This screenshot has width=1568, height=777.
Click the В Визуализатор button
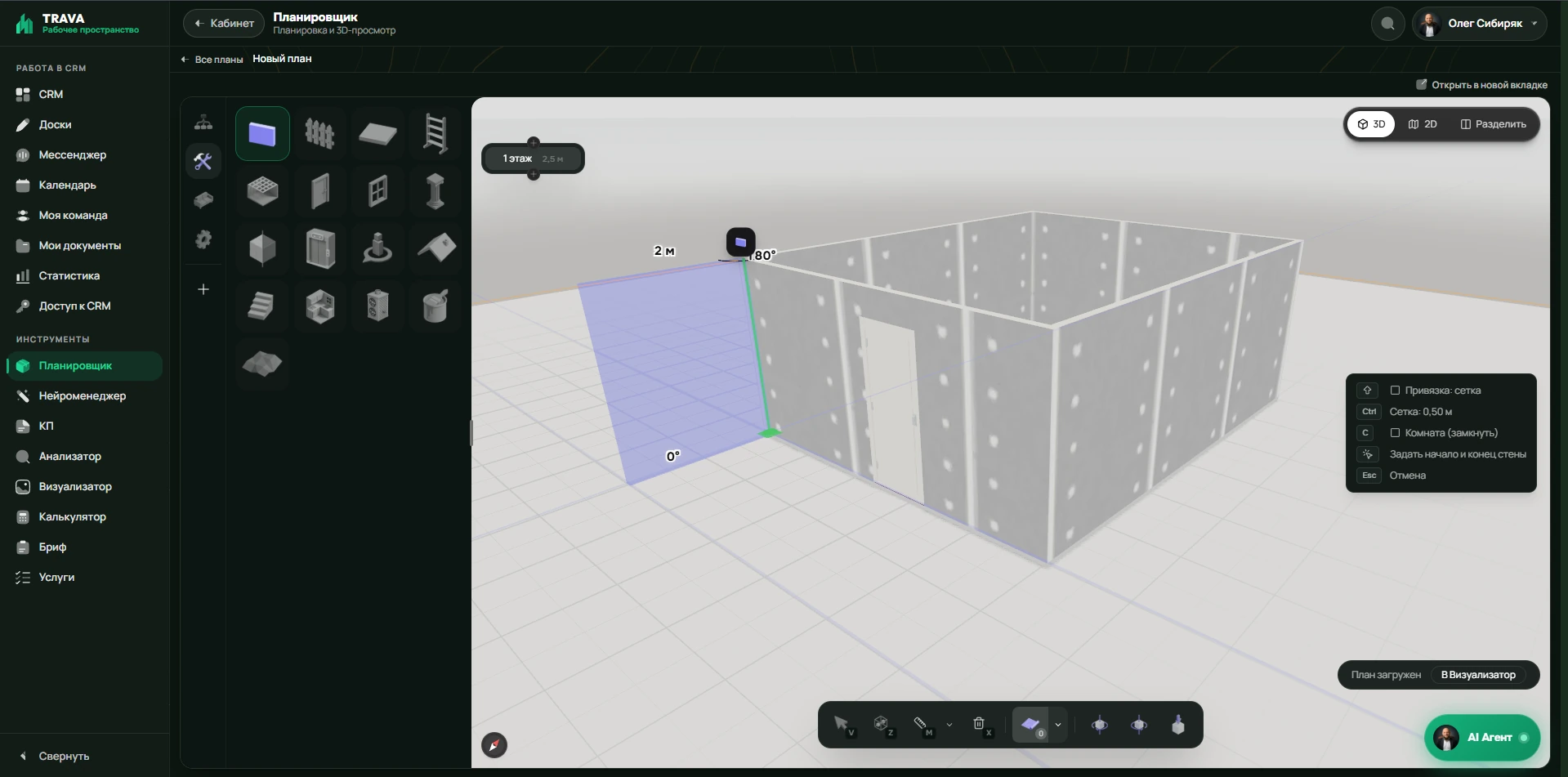click(x=1478, y=675)
